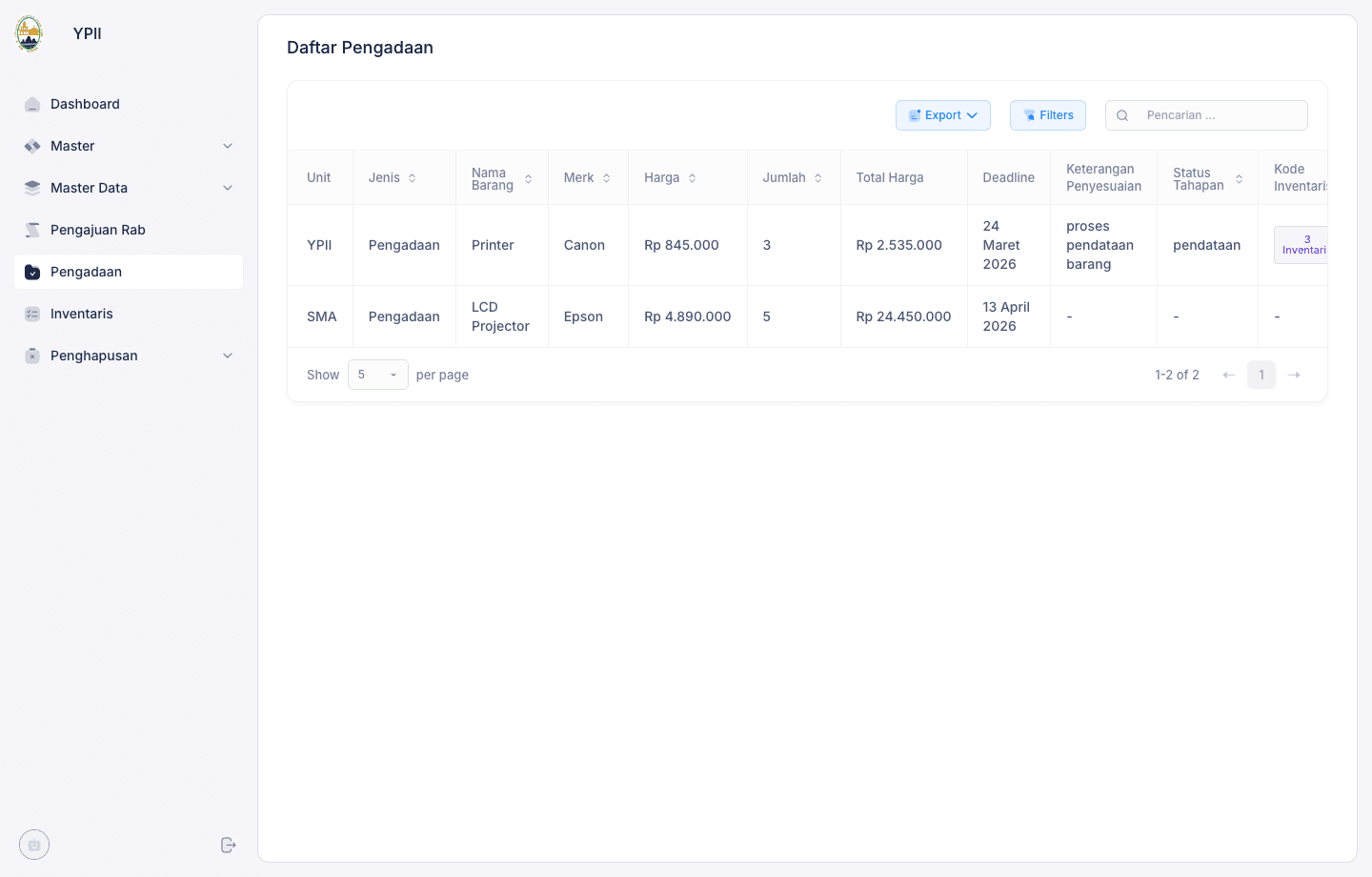Open the Export dropdown

point(943,115)
